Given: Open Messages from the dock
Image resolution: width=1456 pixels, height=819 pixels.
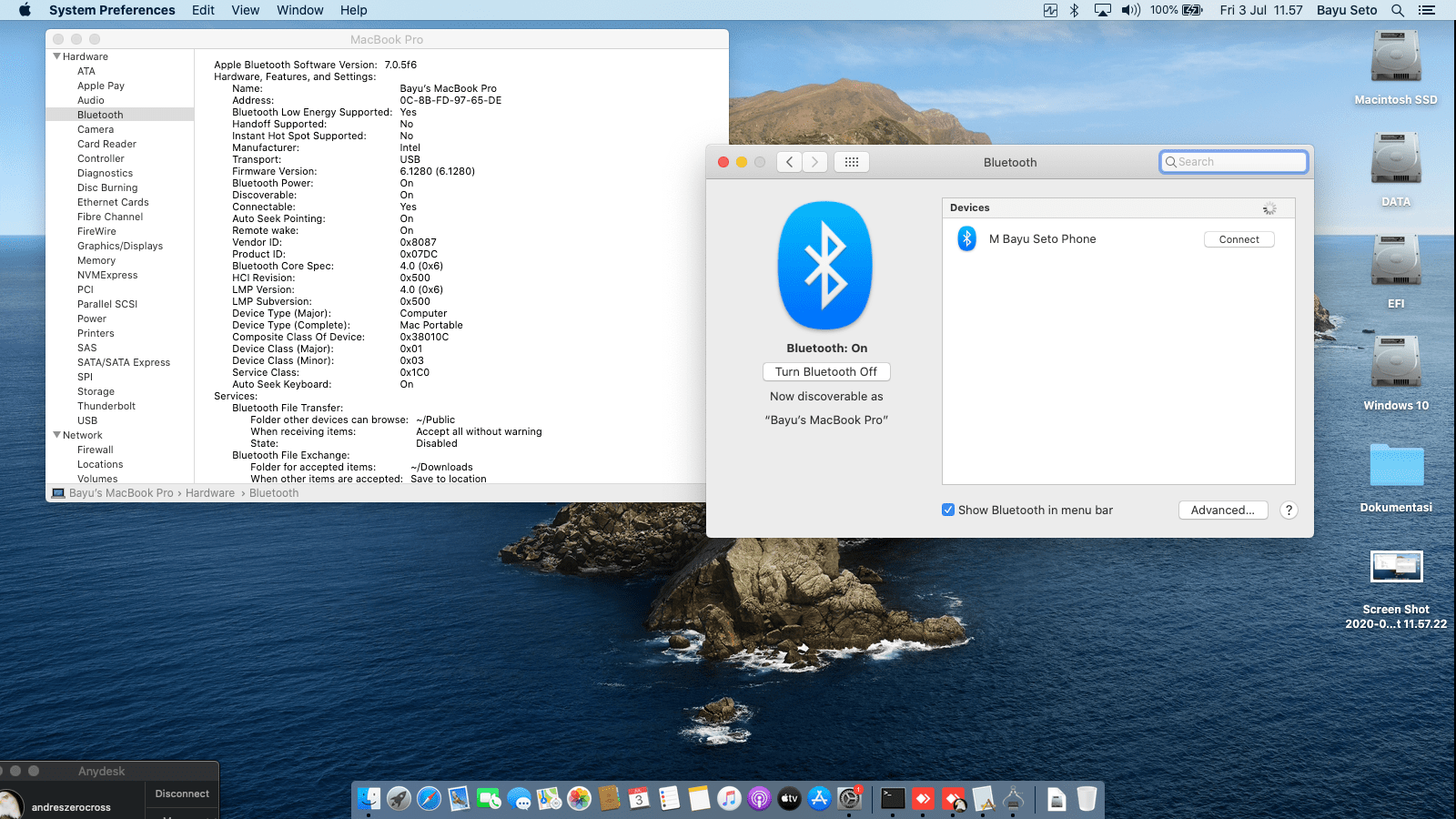Looking at the screenshot, I should (519, 799).
